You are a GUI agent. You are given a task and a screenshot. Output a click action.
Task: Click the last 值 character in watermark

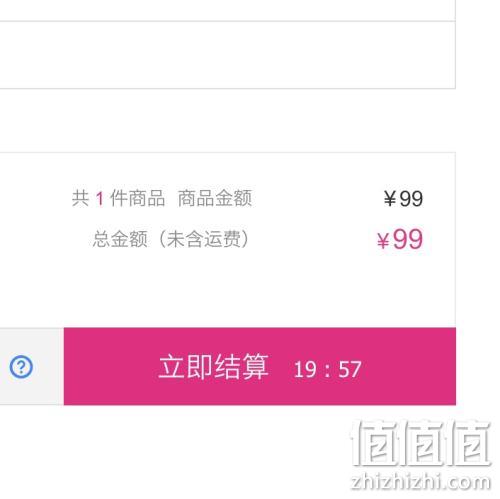(468, 443)
